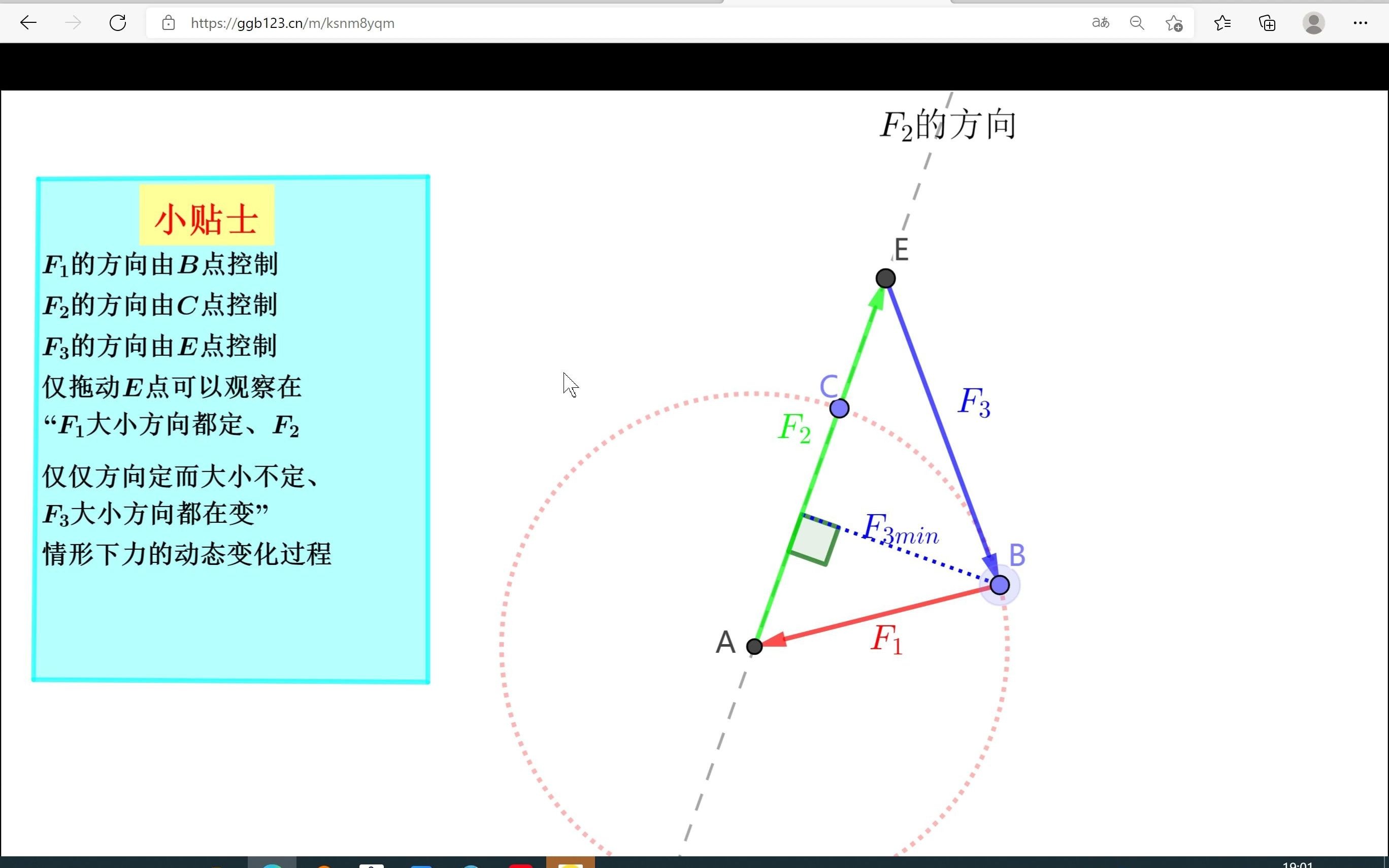Viewport: 1389px width, 868px height.
Task: Click the F3min dashed line label
Action: [901, 529]
